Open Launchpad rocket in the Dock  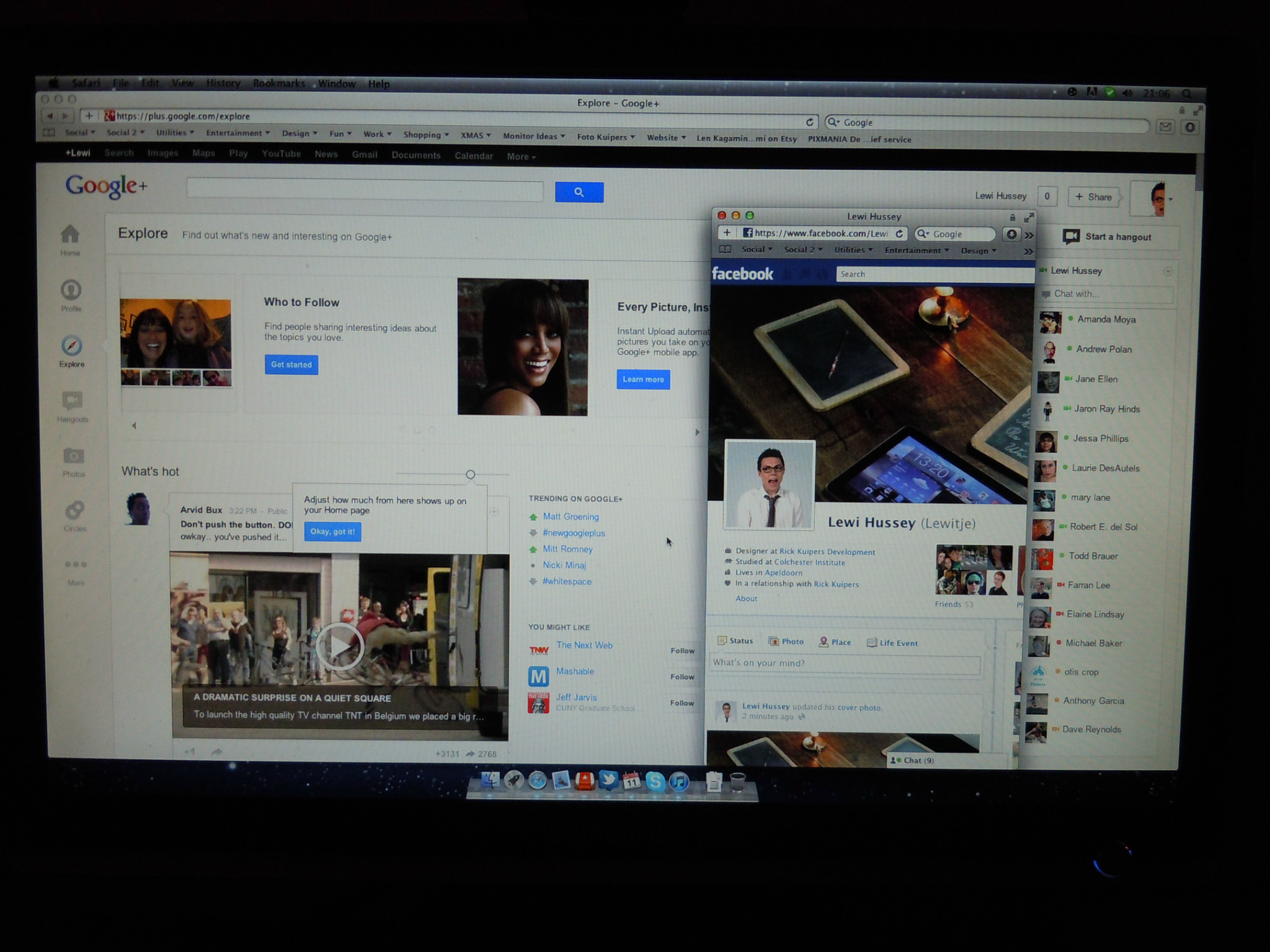point(513,780)
